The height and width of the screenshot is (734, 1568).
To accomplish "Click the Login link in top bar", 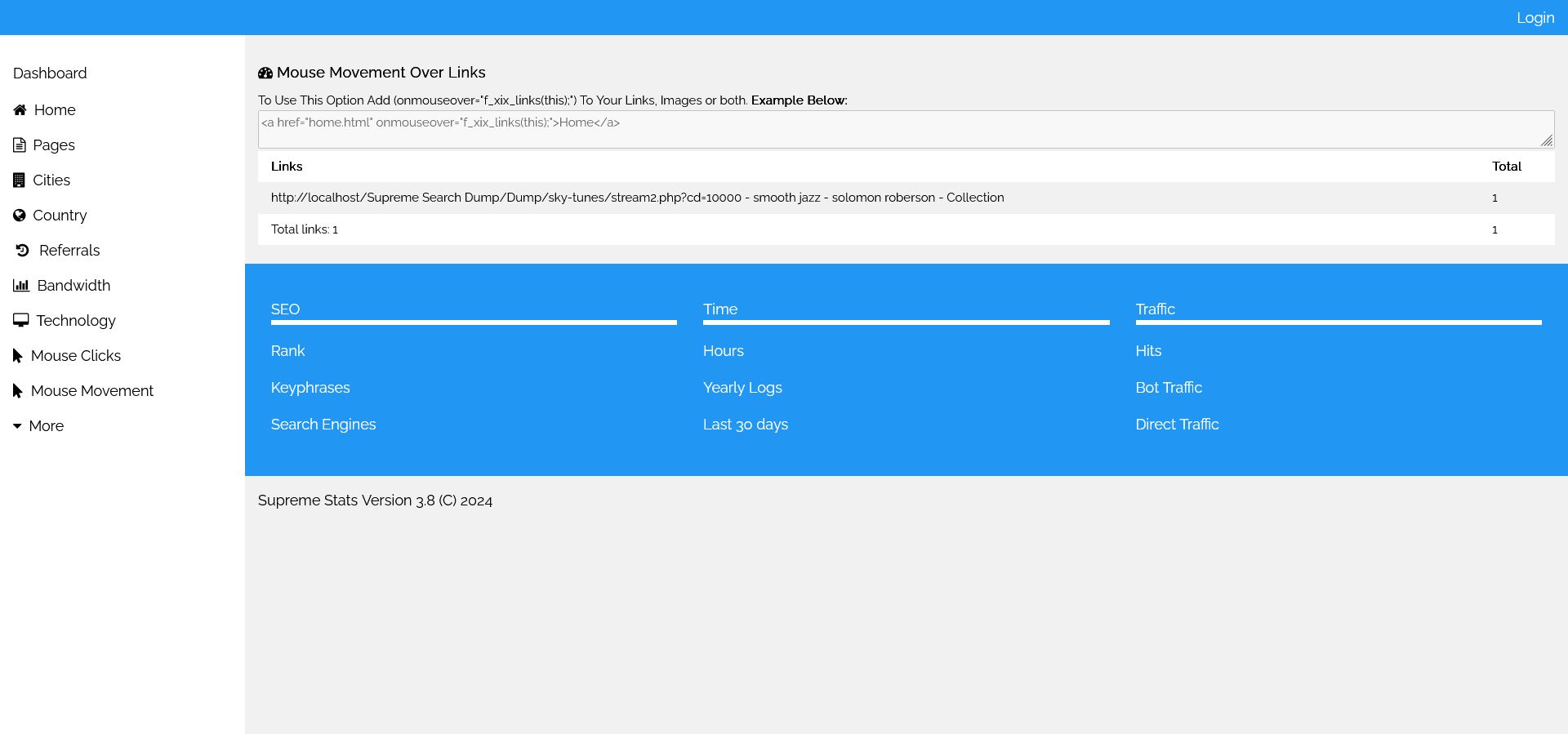I will click(1535, 18).
